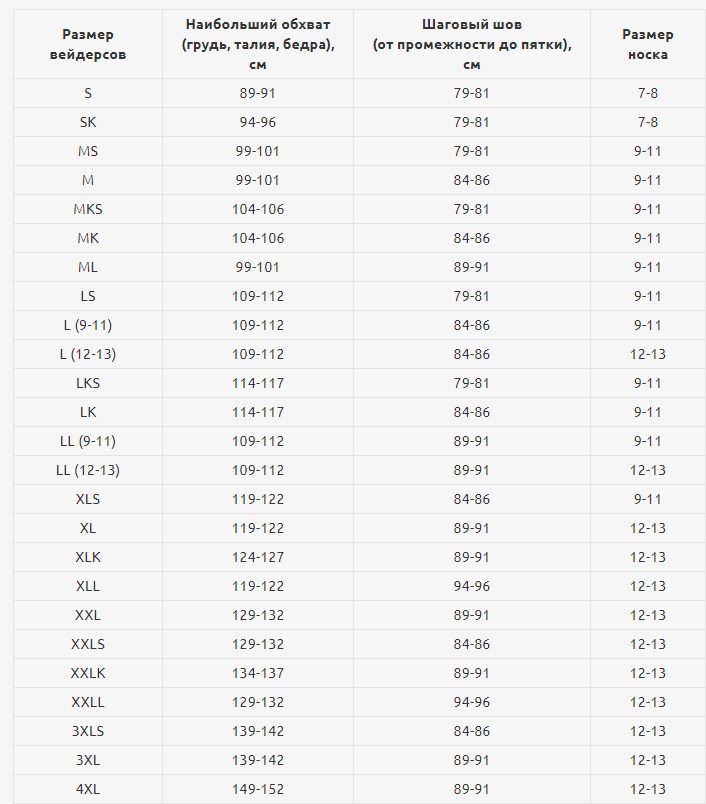Click the inseam value in XLL row
This screenshot has height=804, width=706.
pos(471,586)
